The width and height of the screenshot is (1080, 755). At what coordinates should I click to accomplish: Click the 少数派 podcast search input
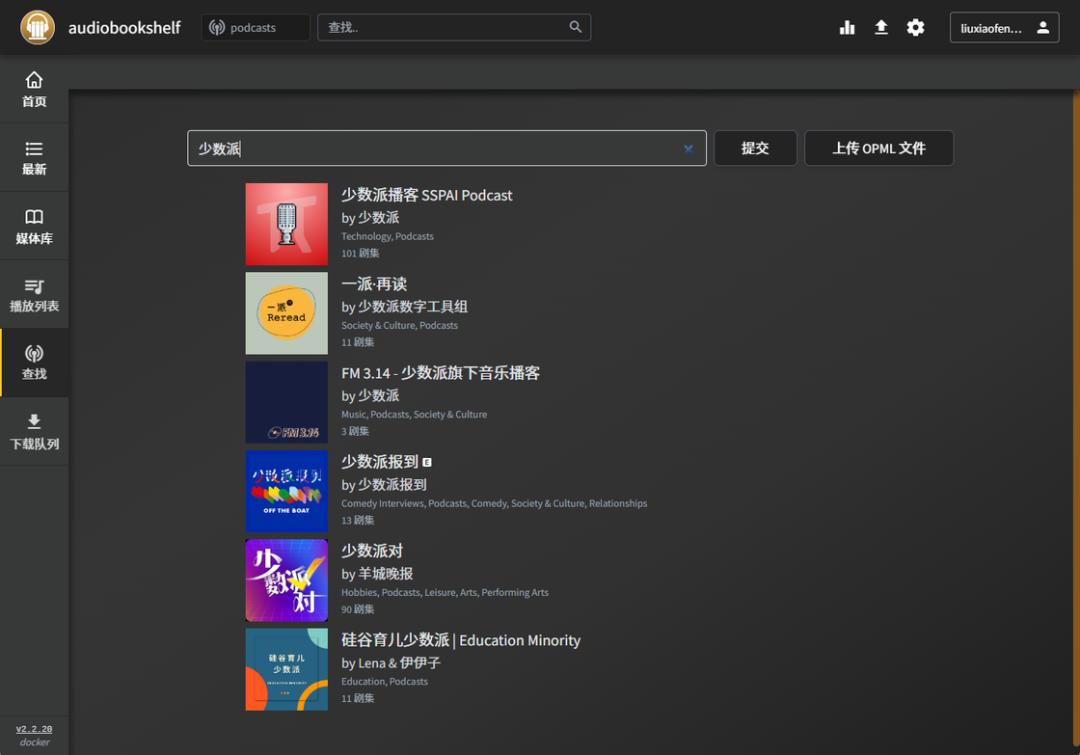[x=446, y=148]
